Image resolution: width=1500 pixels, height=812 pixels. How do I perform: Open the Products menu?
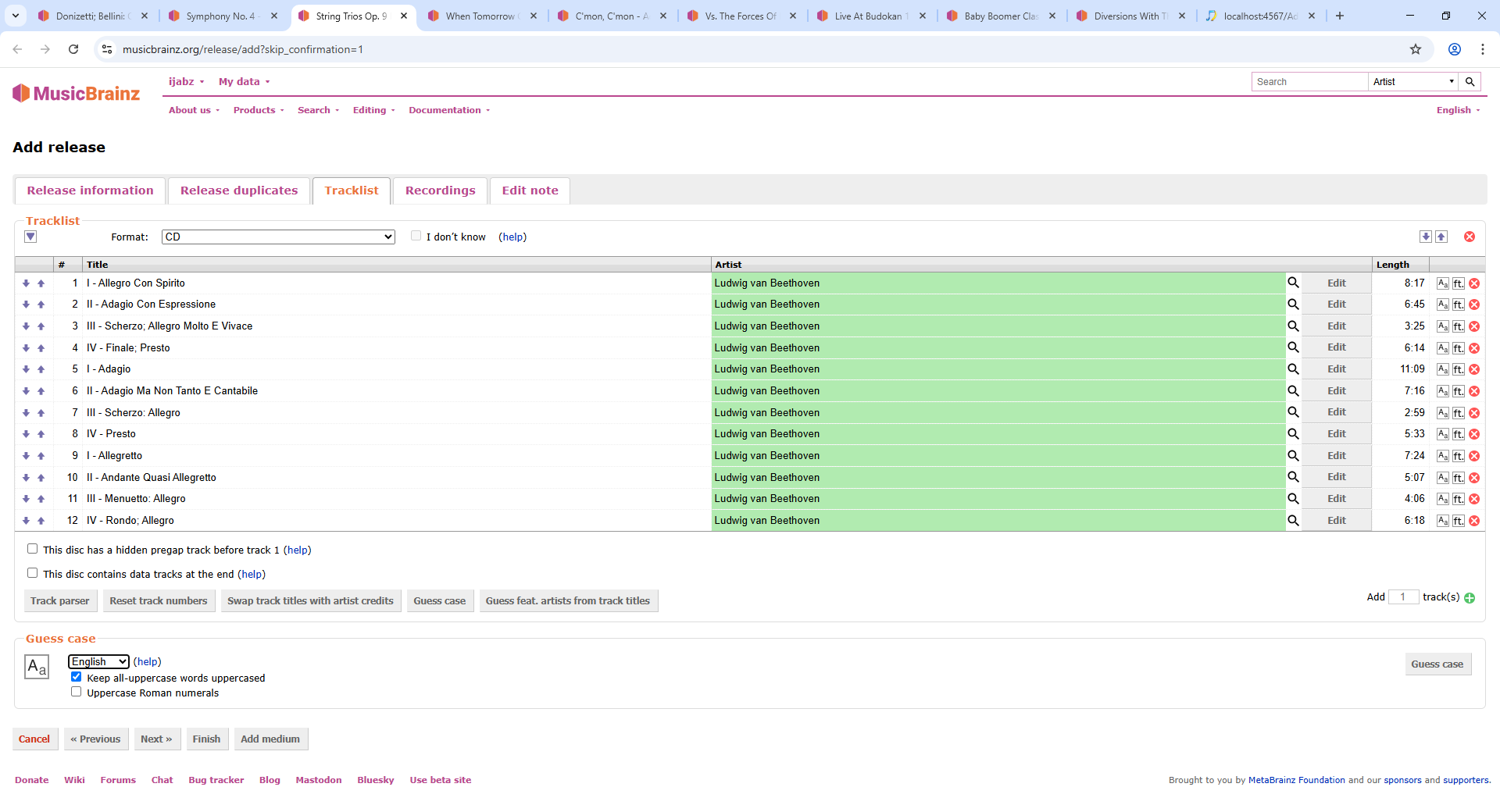tap(259, 110)
